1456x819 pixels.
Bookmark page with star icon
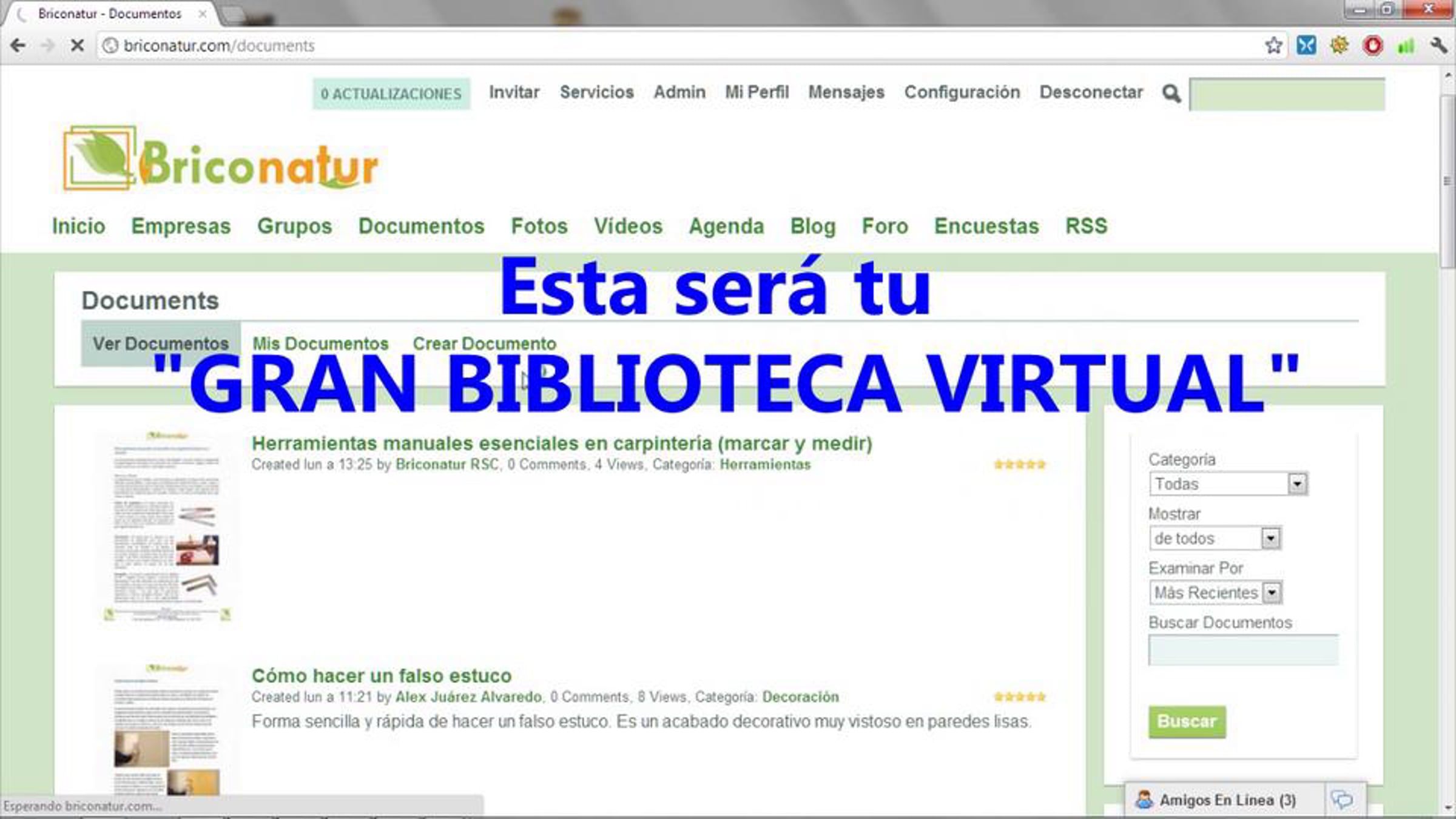point(1273,45)
